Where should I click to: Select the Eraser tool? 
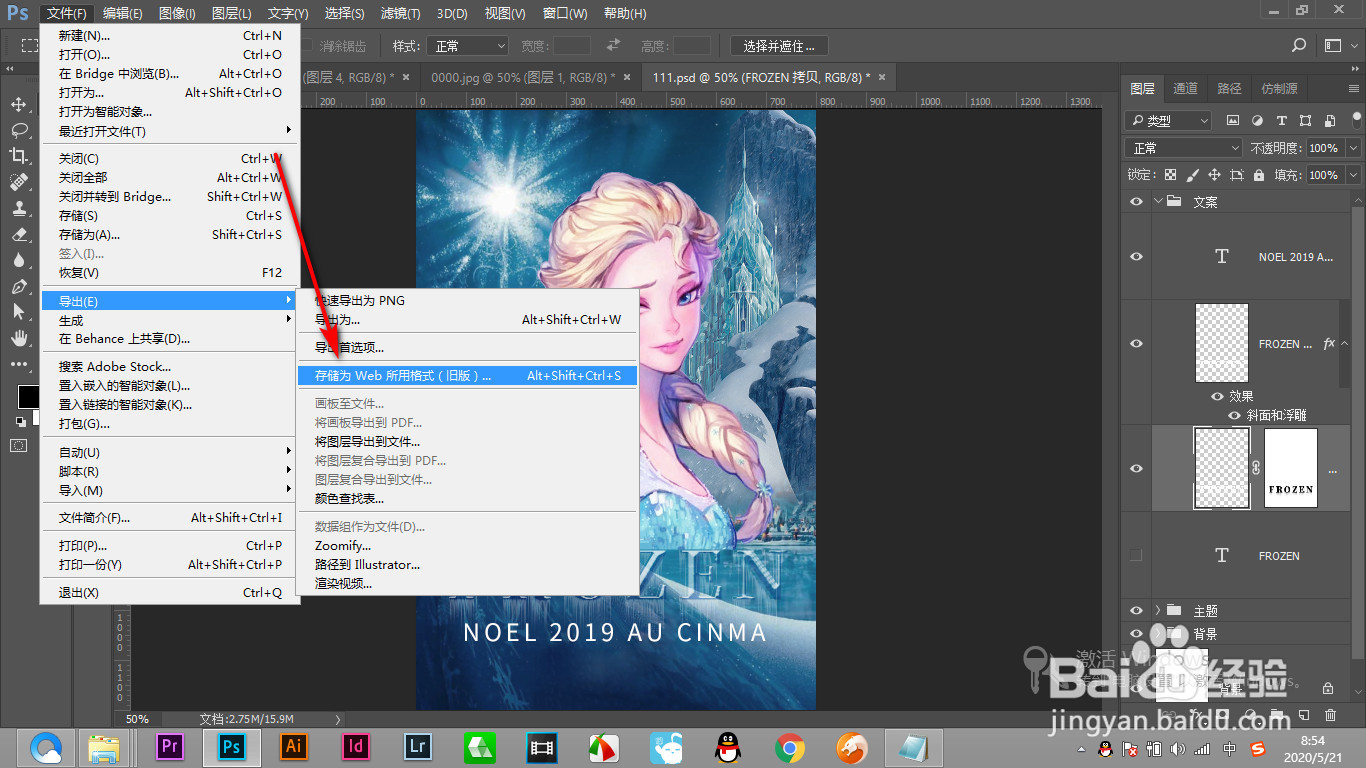19,234
